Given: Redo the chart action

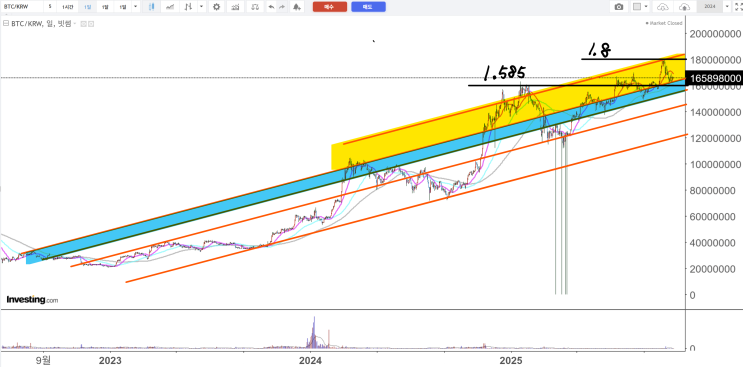Looking at the screenshot, I should [x=282, y=7].
